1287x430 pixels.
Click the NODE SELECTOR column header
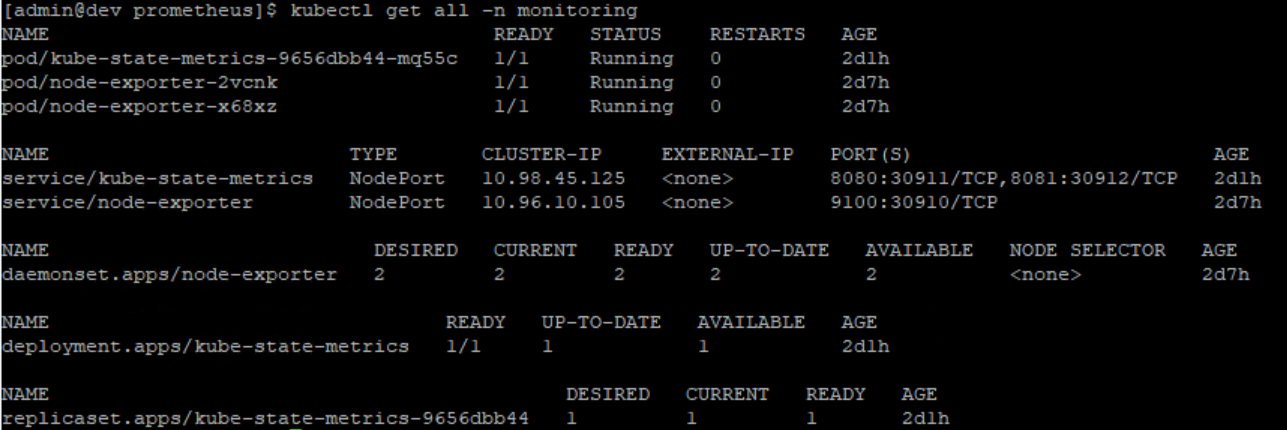tap(1087, 250)
